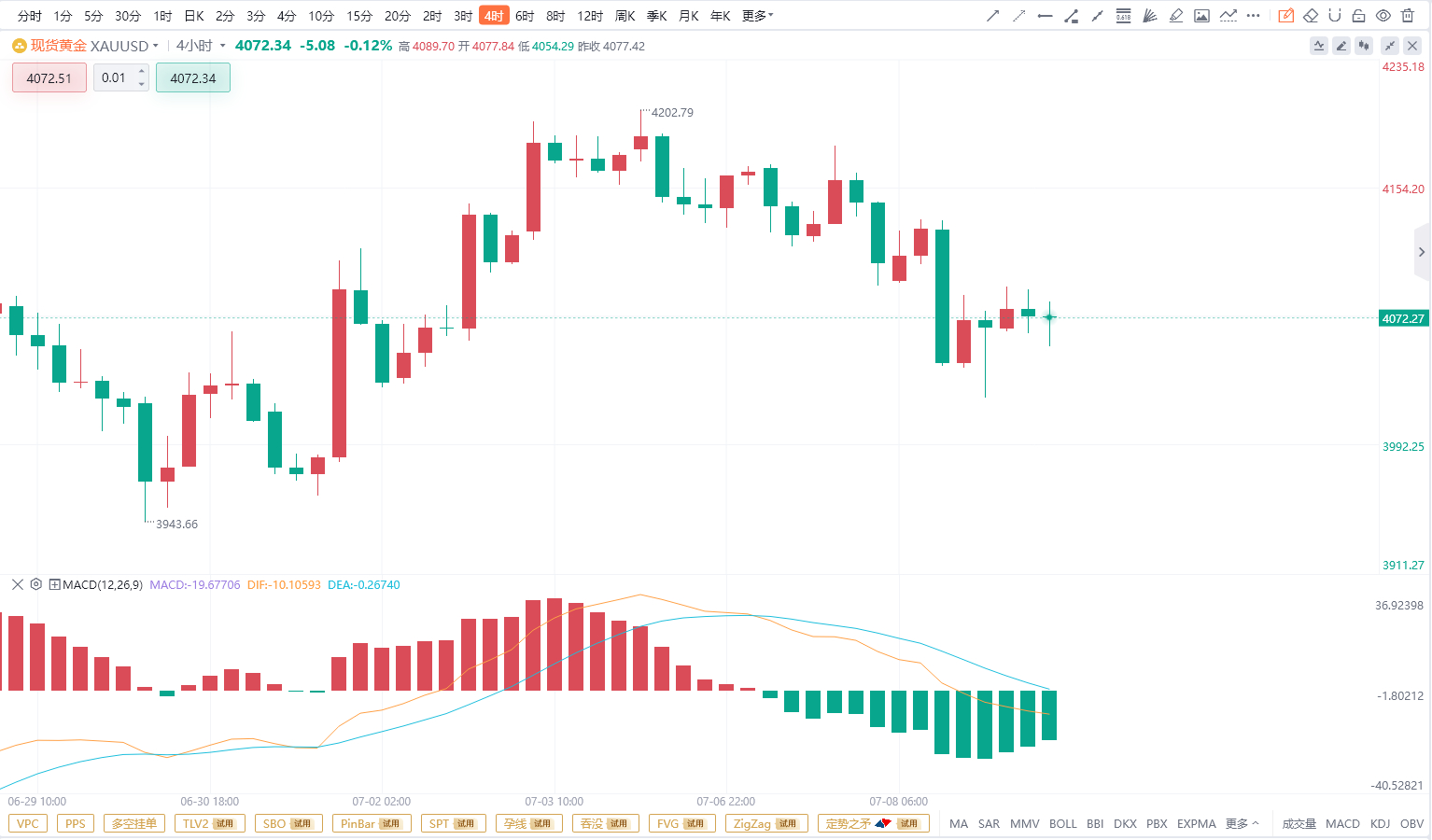Open the candlestick chart style icon

pyautogui.click(x=1364, y=46)
